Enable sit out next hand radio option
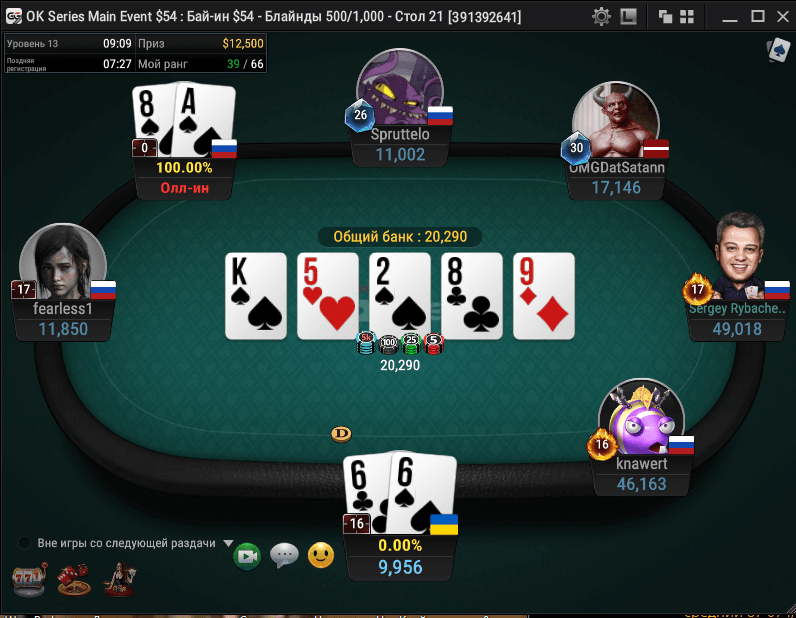The width and height of the screenshot is (796, 618). [x=24, y=543]
